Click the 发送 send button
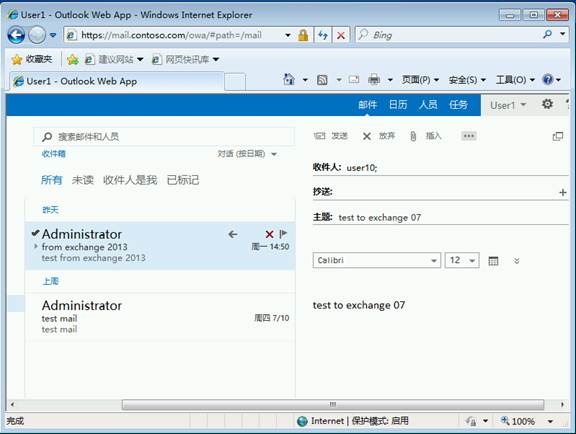The width and height of the screenshot is (576, 434). 331,136
